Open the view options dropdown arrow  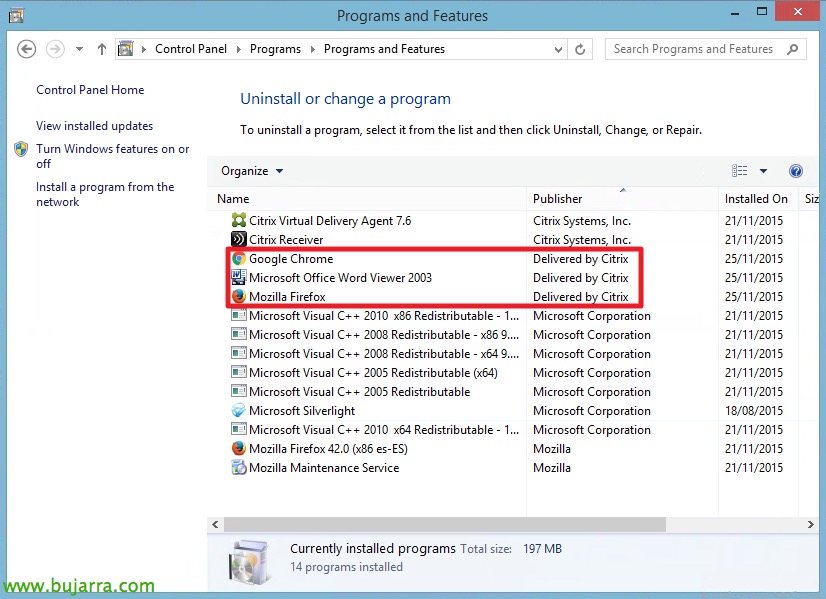point(763,171)
